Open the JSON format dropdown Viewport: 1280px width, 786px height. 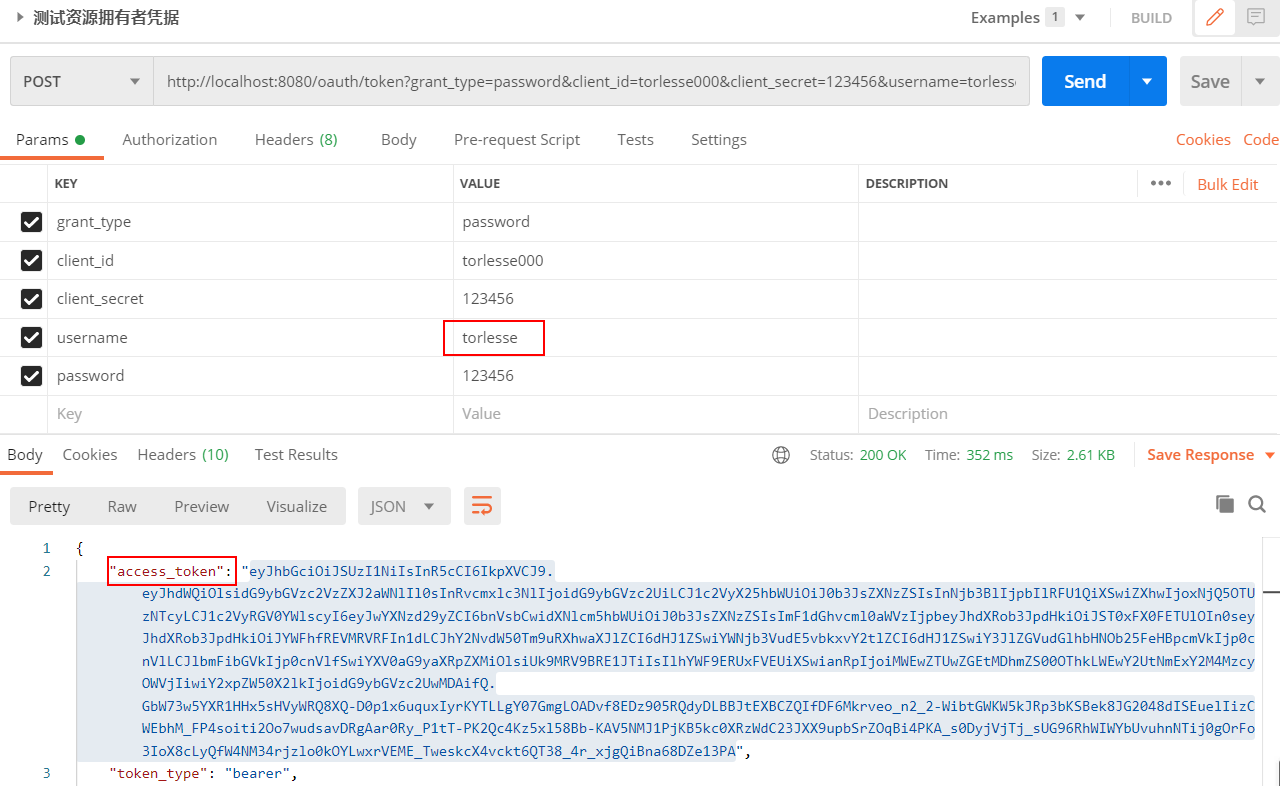[x=404, y=506]
